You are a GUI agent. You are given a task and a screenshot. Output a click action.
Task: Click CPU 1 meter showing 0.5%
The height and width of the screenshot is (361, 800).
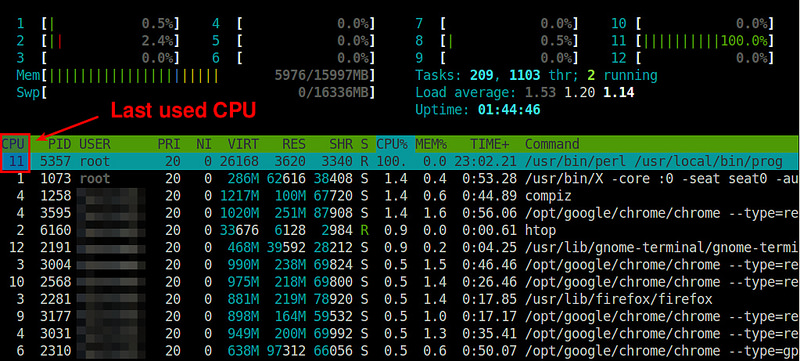click(x=97, y=23)
